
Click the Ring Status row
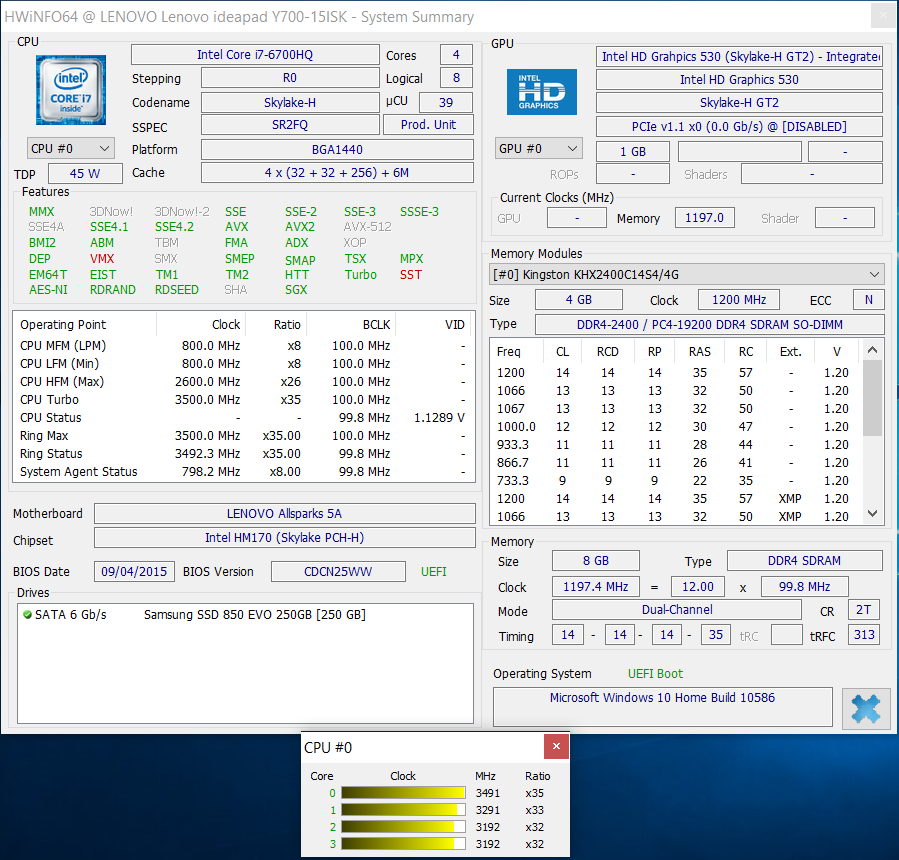tap(244, 454)
